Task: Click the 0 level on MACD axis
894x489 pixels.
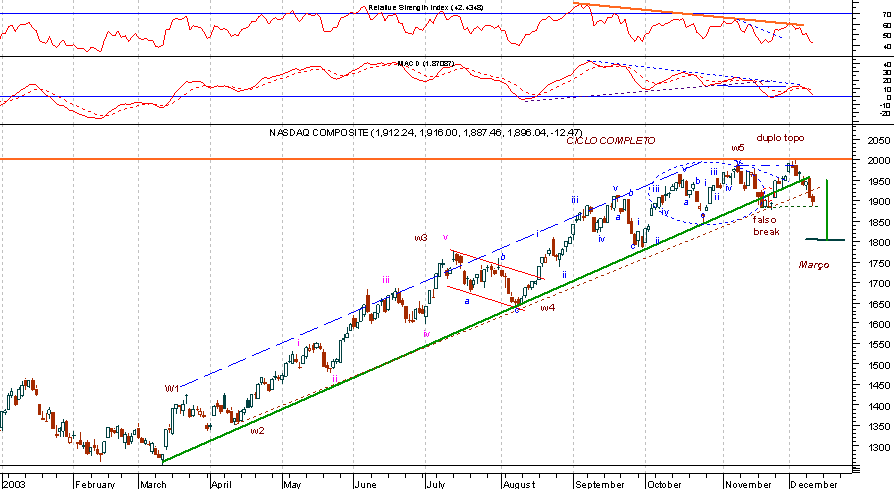Action: point(888,97)
